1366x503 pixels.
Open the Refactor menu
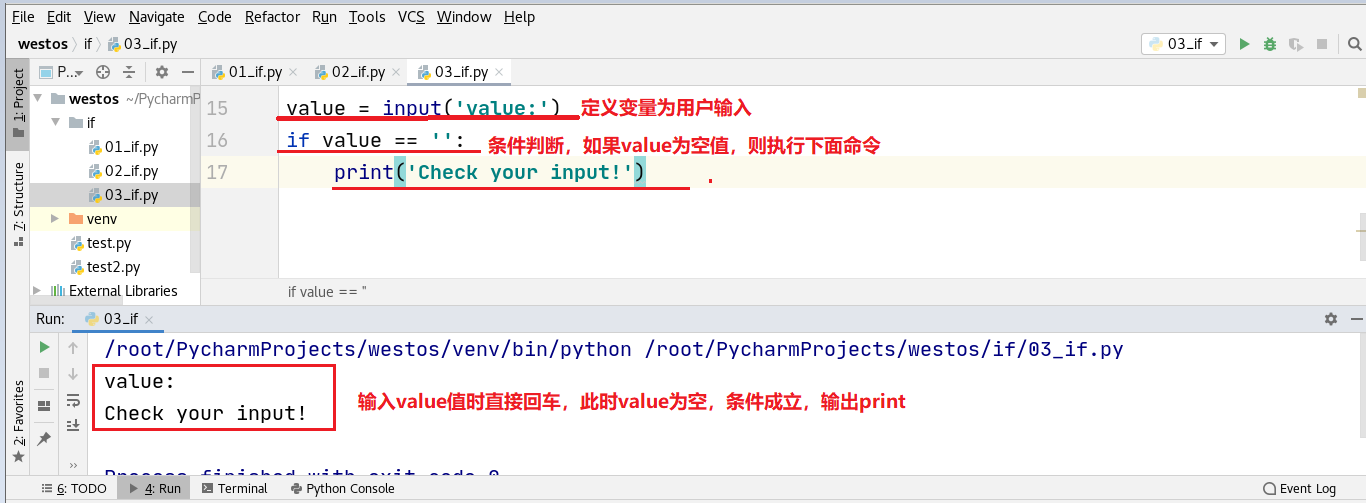[x=273, y=17]
